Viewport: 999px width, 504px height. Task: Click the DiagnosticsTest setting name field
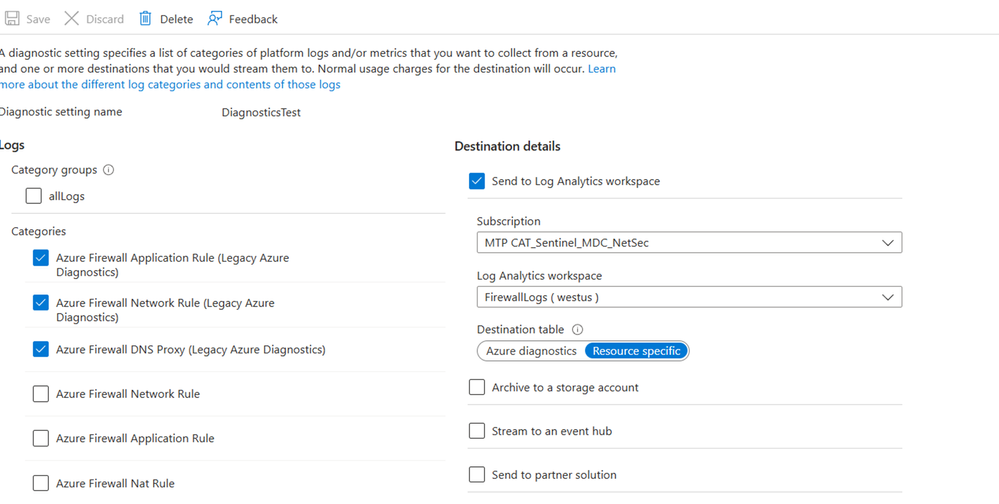(261, 113)
